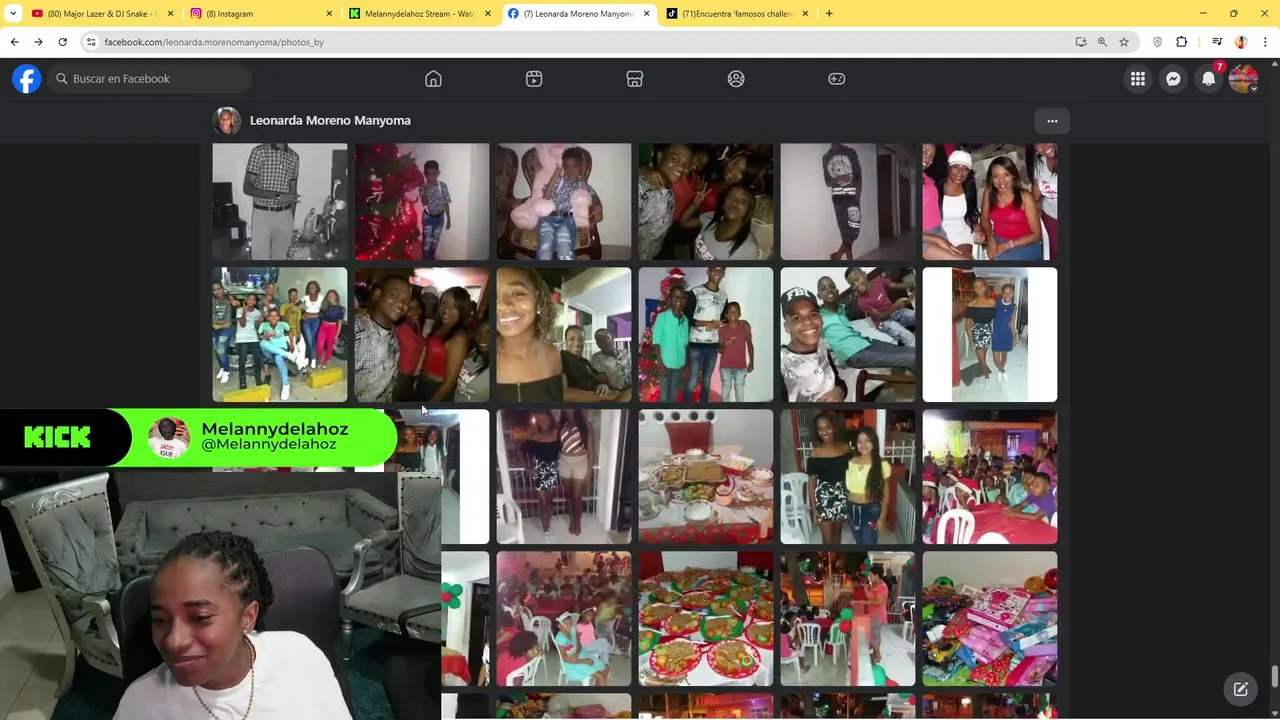
Task: Open the photo of plates with red and green food
Action: click(706, 618)
